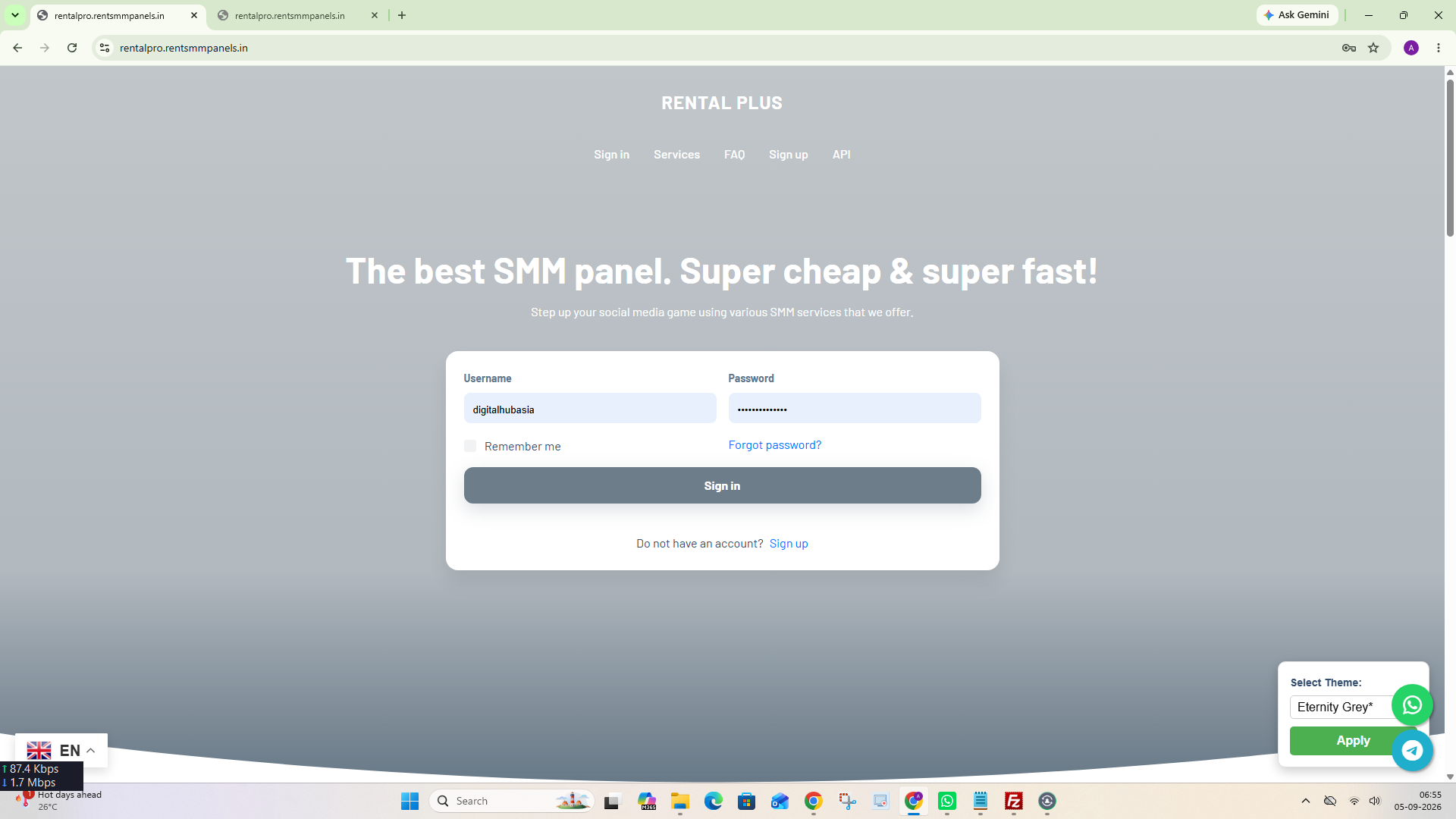Open the WhatsApp floating chat button
Screen dimensions: 1456x819
coord(1412,705)
